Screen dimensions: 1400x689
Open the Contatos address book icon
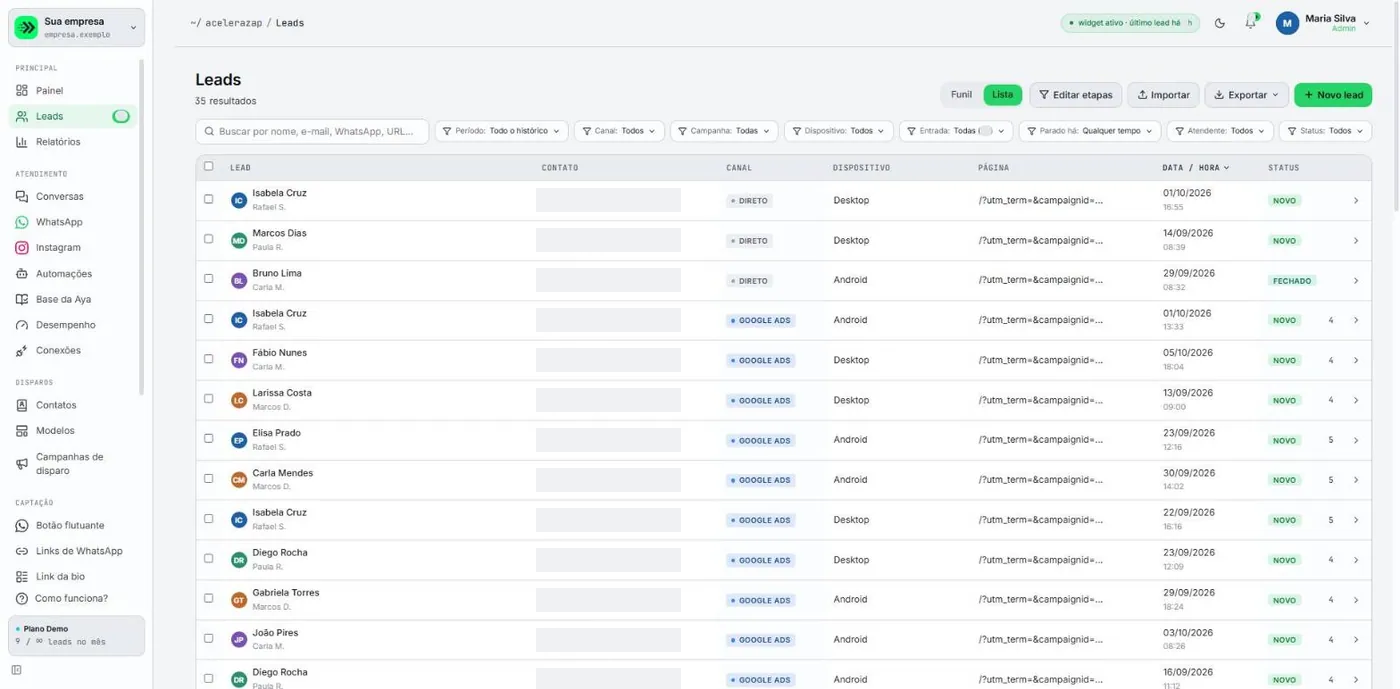22,405
